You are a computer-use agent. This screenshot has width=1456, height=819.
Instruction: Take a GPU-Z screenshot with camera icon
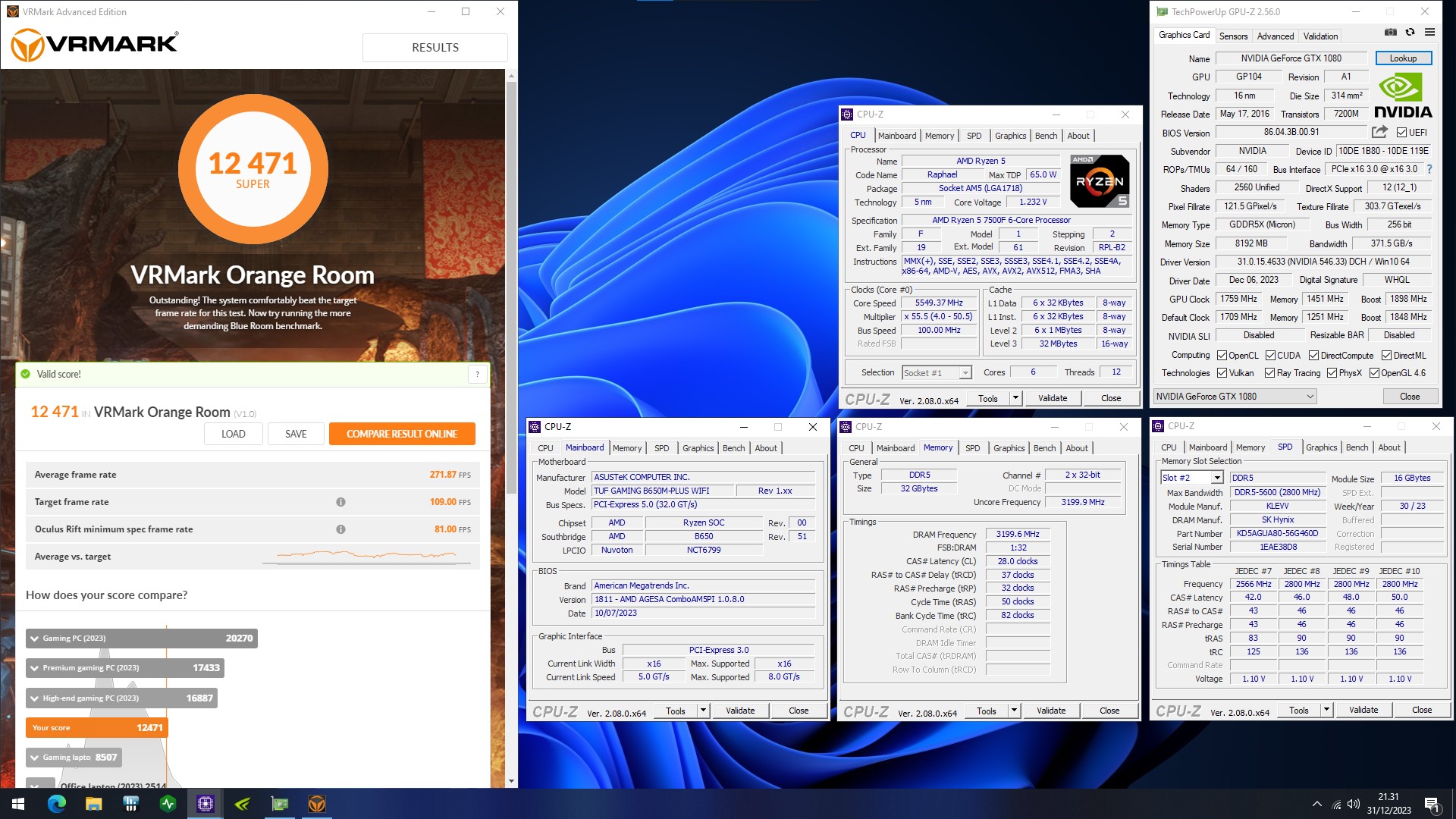[1390, 33]
